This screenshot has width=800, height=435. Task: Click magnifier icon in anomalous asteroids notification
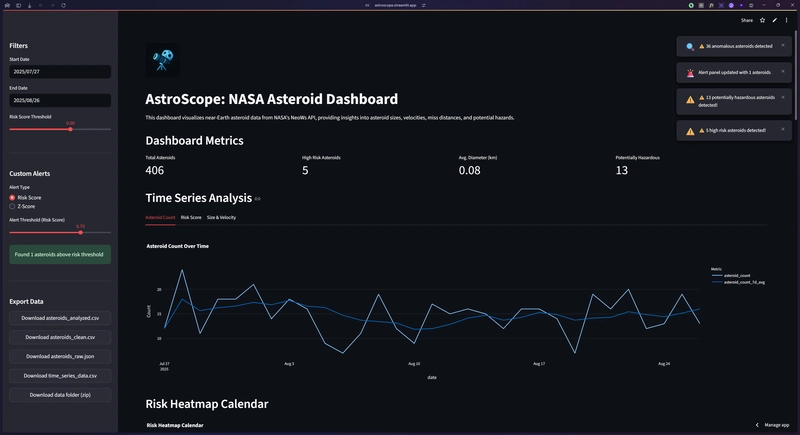[690, 46]
